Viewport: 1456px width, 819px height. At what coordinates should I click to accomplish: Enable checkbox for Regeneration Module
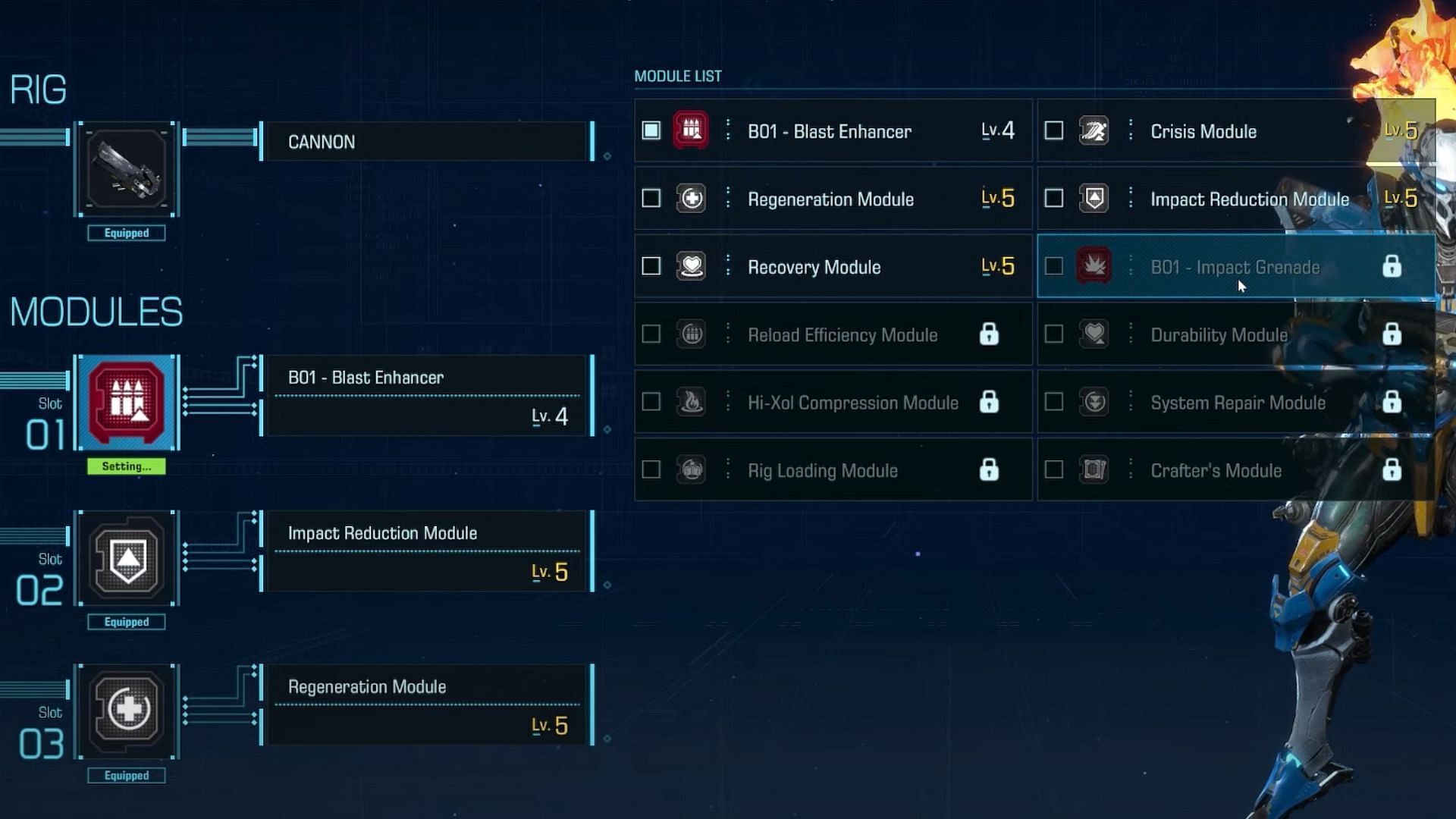point(651,199)
